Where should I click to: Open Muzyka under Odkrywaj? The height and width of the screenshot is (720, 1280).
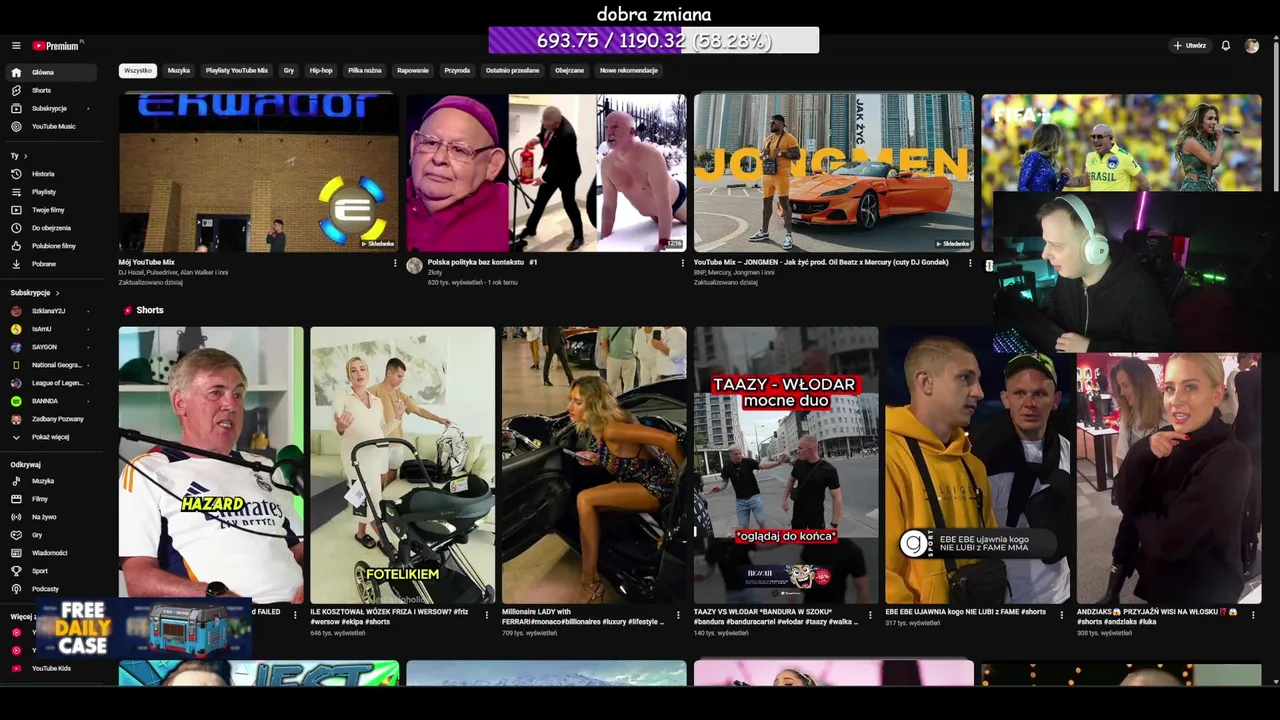tap(52, 481)
